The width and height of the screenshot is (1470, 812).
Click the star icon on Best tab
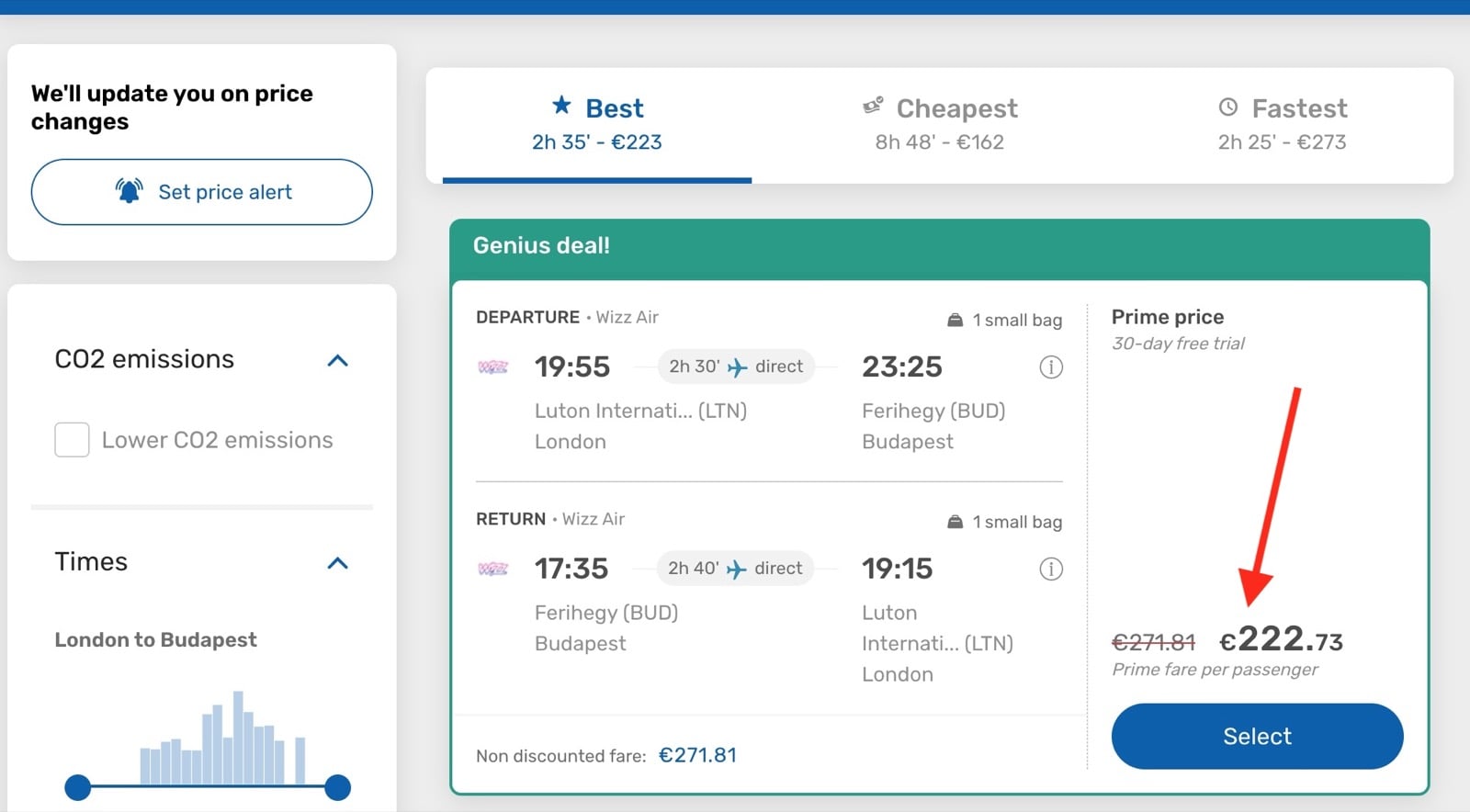561,106
